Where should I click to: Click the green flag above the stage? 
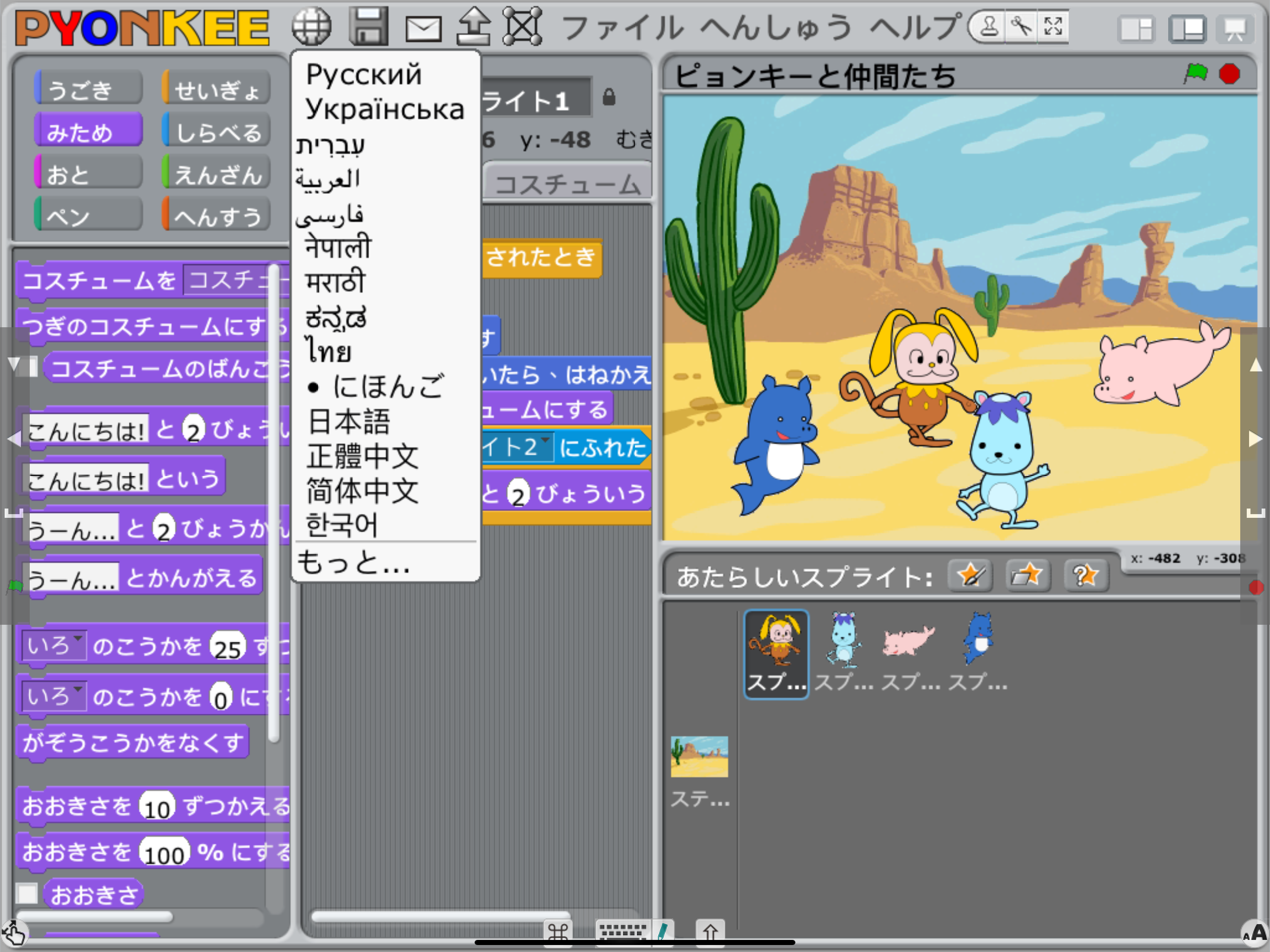tap(1195, 73)
